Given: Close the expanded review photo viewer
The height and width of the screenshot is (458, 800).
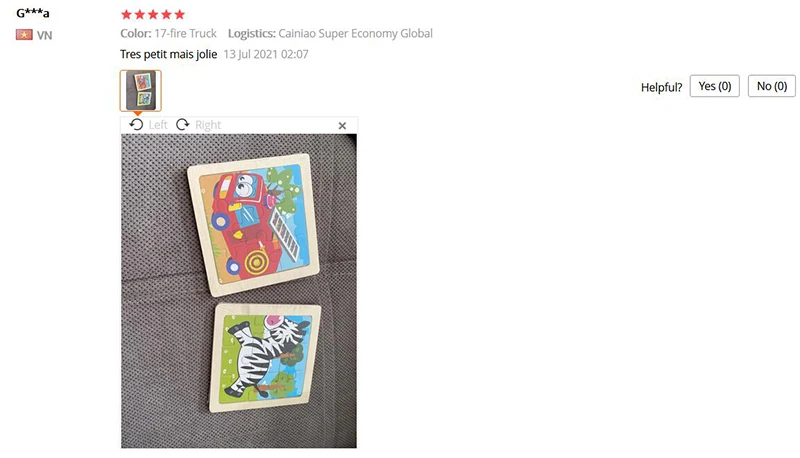Looking at the screenshot, I should click(342, 125).
